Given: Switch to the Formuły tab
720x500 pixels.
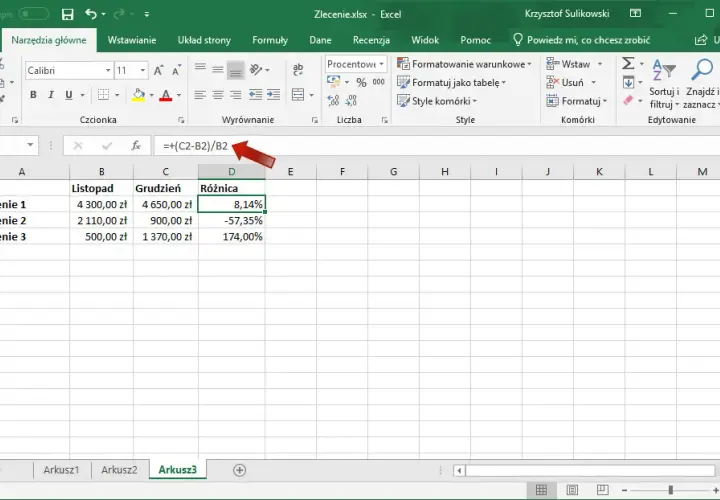Looking at the screenshot, I should (270, 40).
